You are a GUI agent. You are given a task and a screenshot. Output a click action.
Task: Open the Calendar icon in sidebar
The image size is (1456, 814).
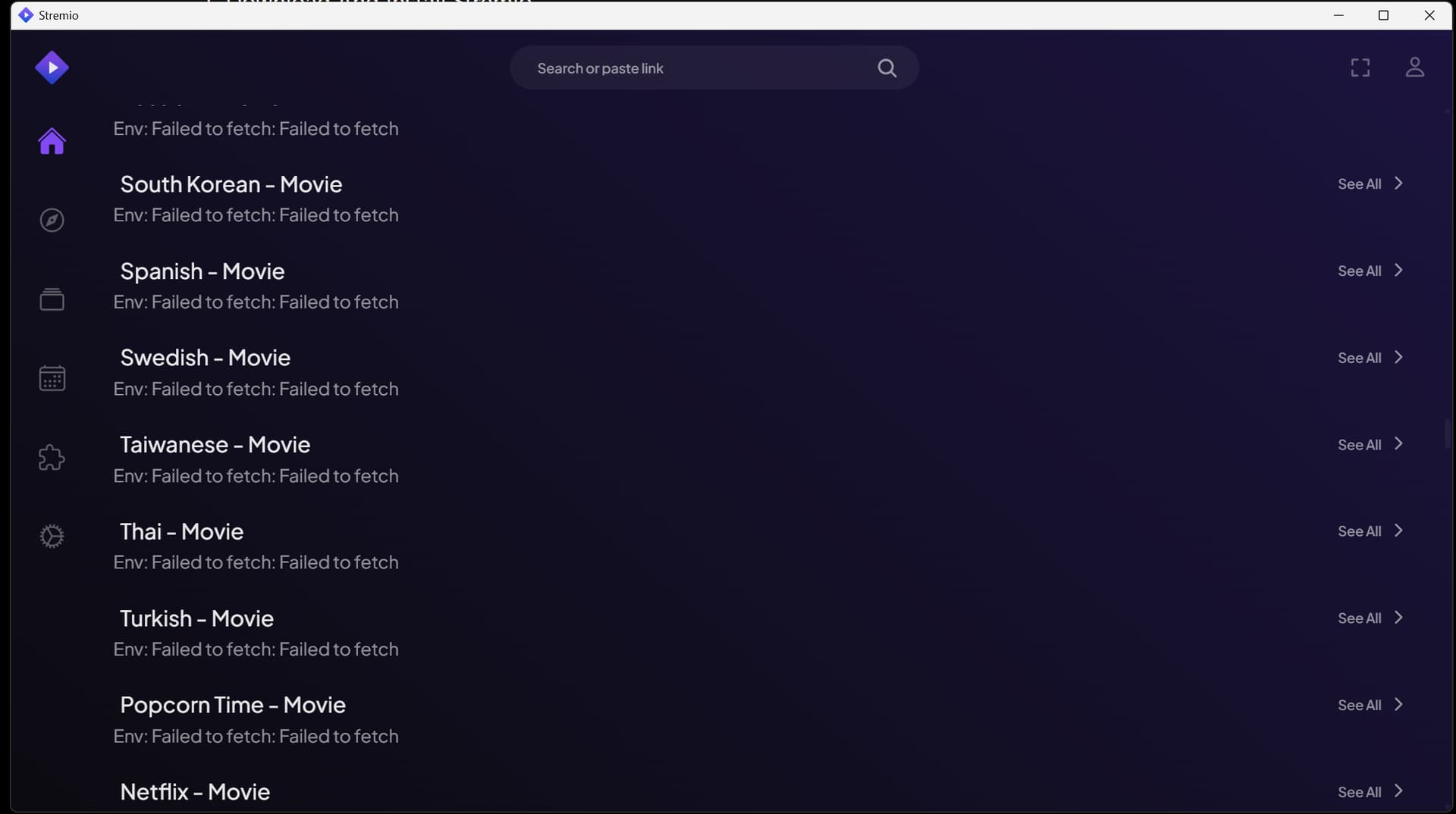tap(52, 378)
